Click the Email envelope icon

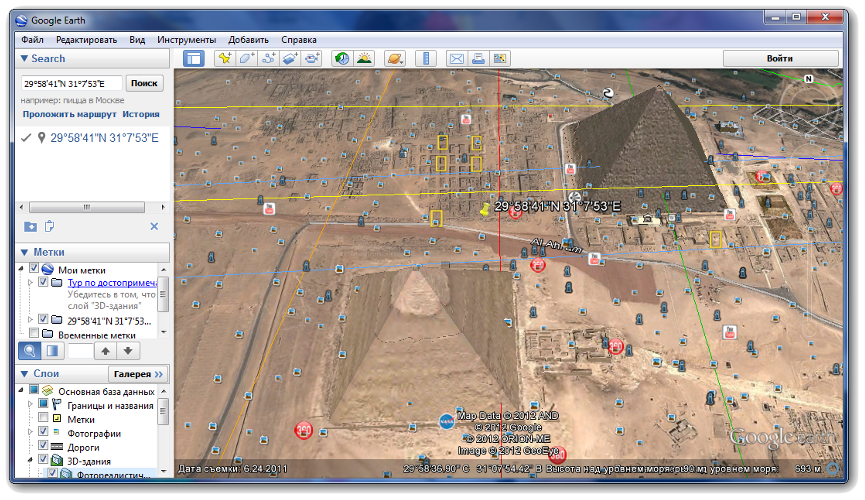click(x=456, y=59)
